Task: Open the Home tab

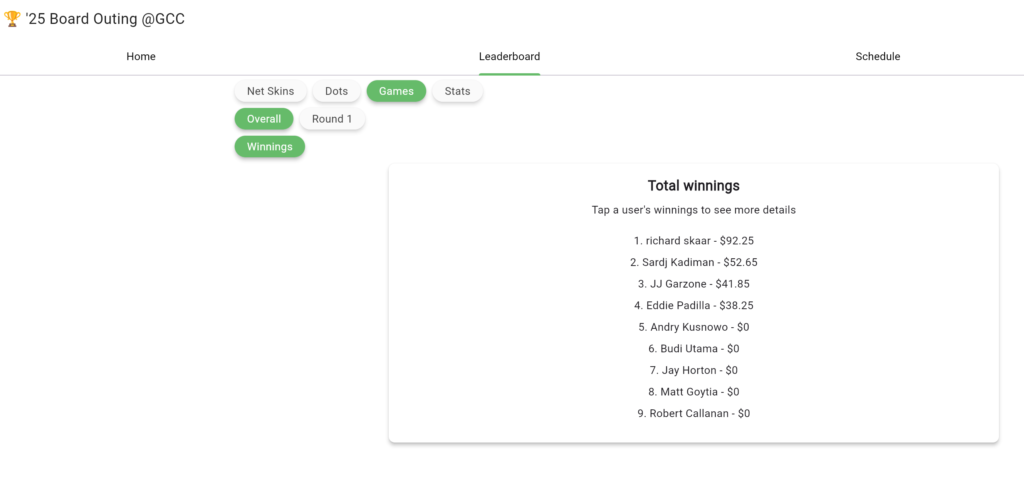Action: pos(141,57)
